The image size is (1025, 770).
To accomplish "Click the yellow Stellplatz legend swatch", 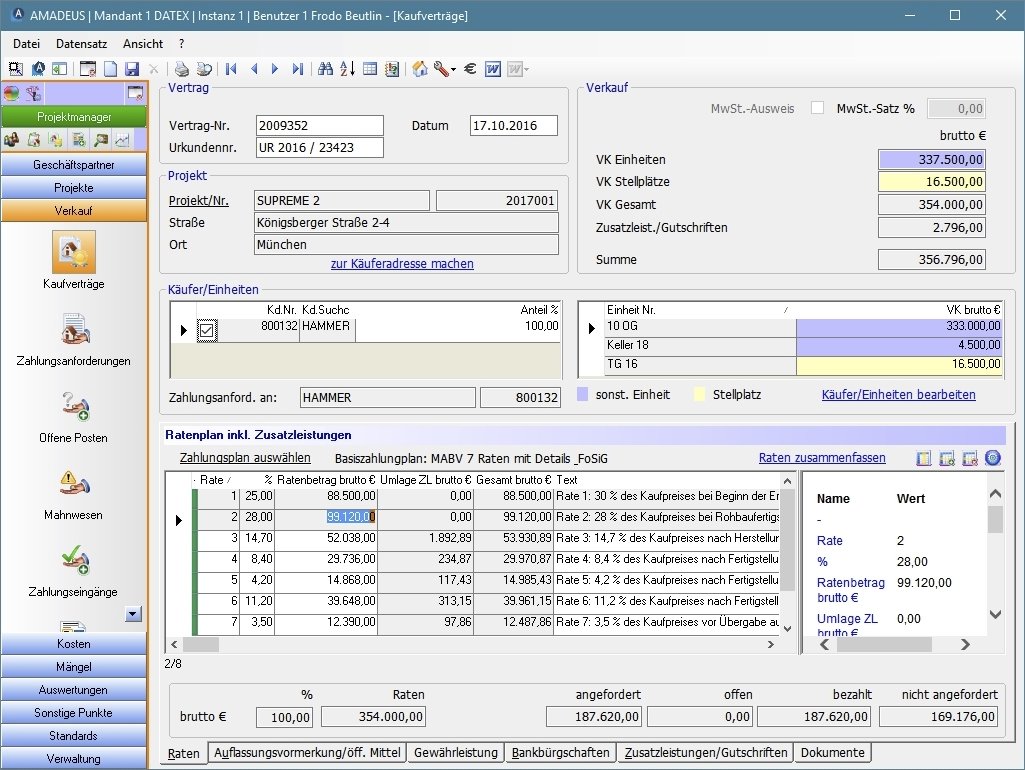I will pos(700,395).
